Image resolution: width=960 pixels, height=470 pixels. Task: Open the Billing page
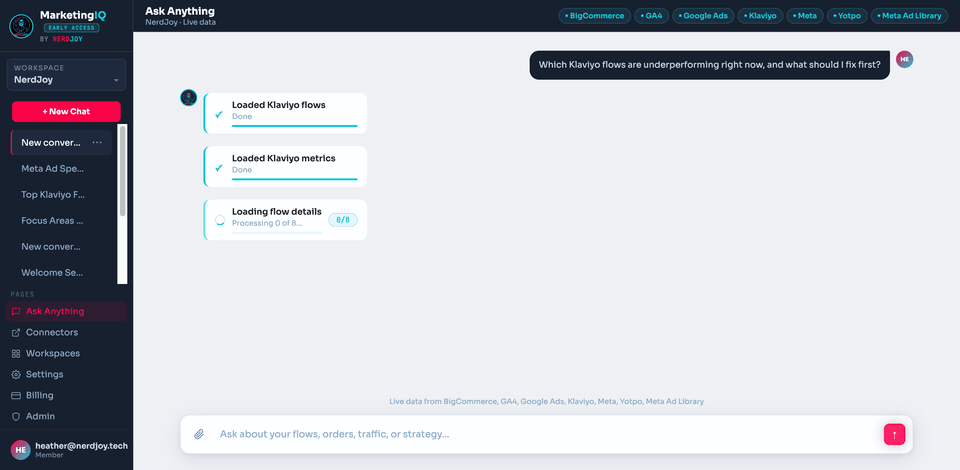coord(66,395)
